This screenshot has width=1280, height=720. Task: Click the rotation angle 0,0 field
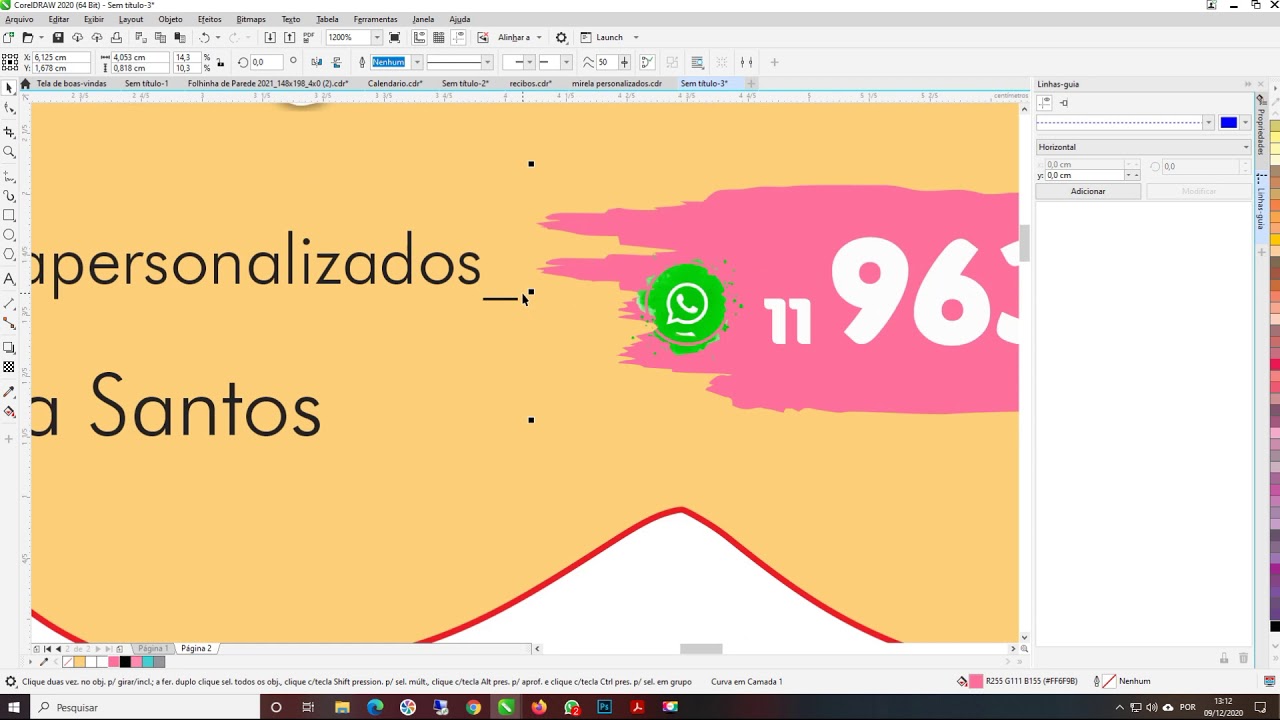pyautogui.click(x=265, y=62)
